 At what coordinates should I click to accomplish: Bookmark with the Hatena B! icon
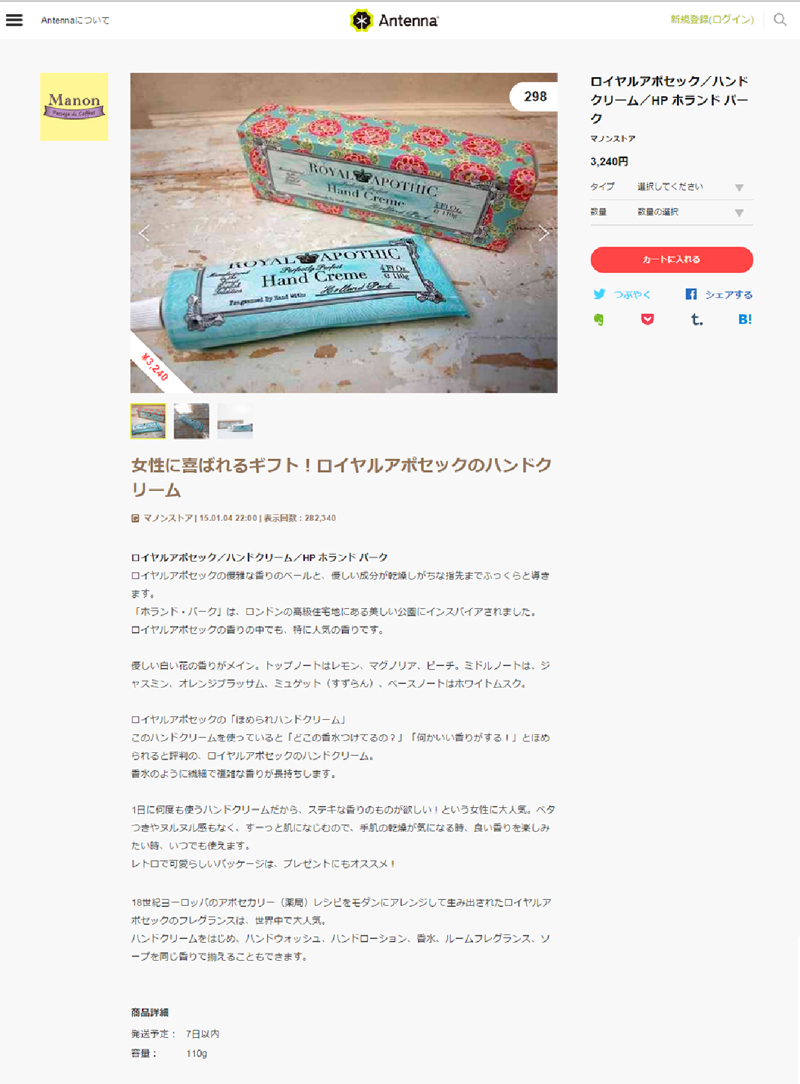[x=745, y=319]
